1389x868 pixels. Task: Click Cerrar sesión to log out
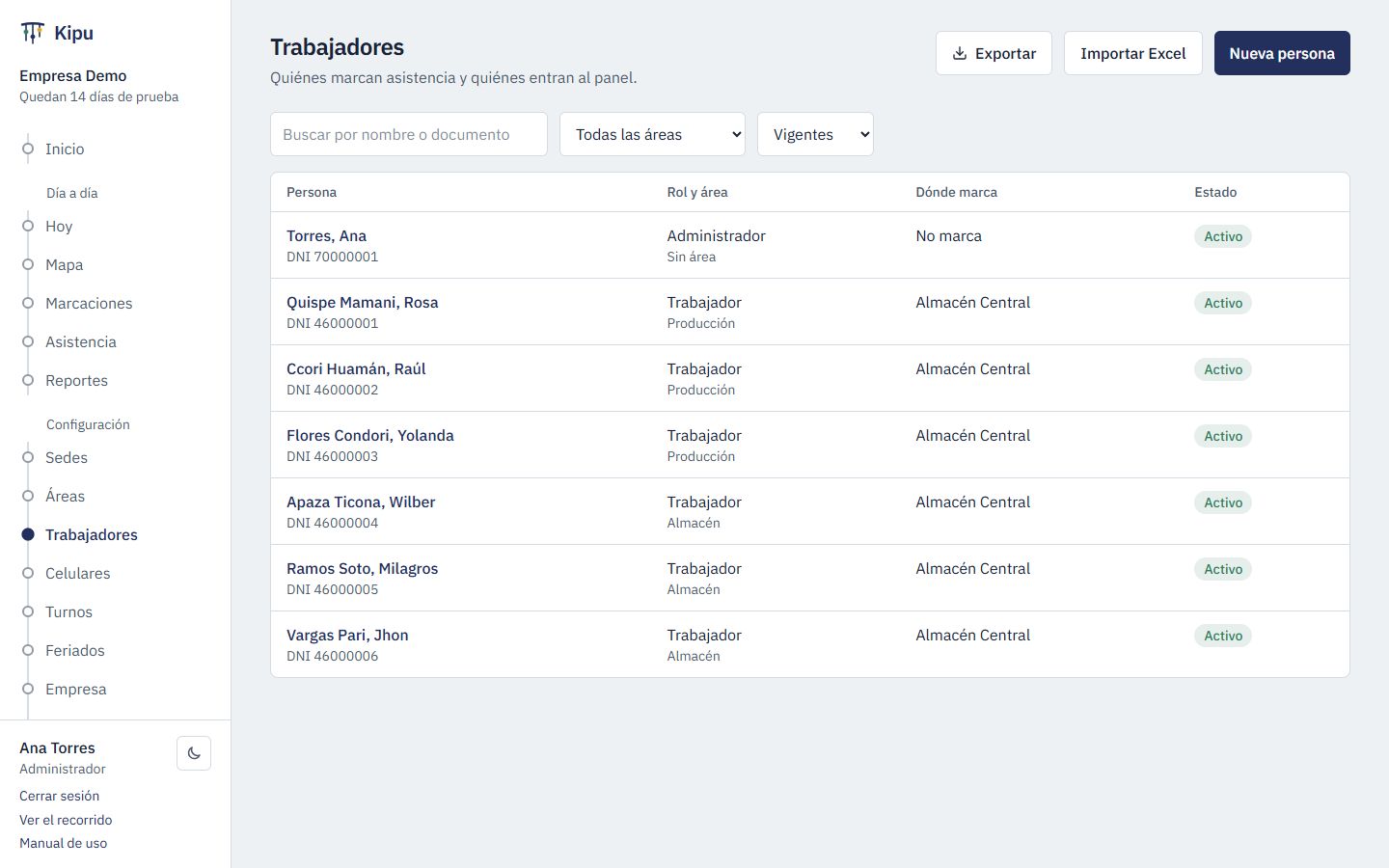click(59, 796)
